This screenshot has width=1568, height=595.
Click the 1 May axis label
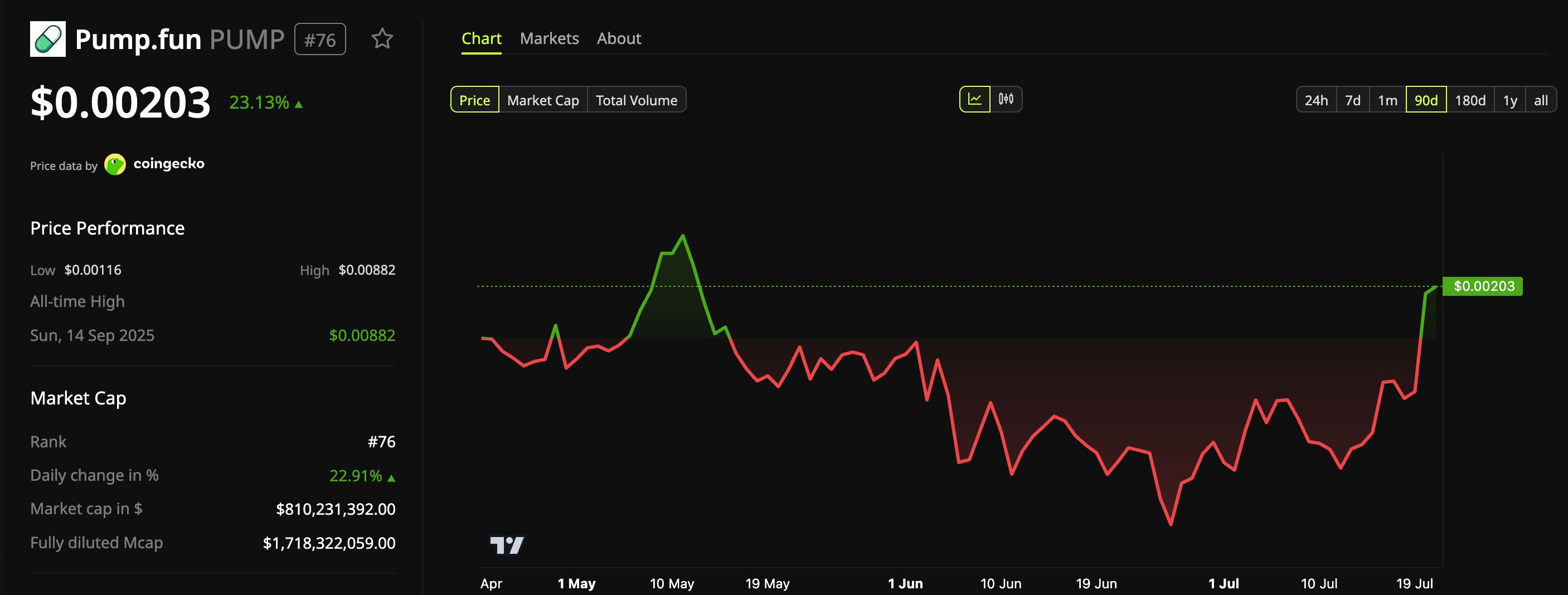[576, 583]
